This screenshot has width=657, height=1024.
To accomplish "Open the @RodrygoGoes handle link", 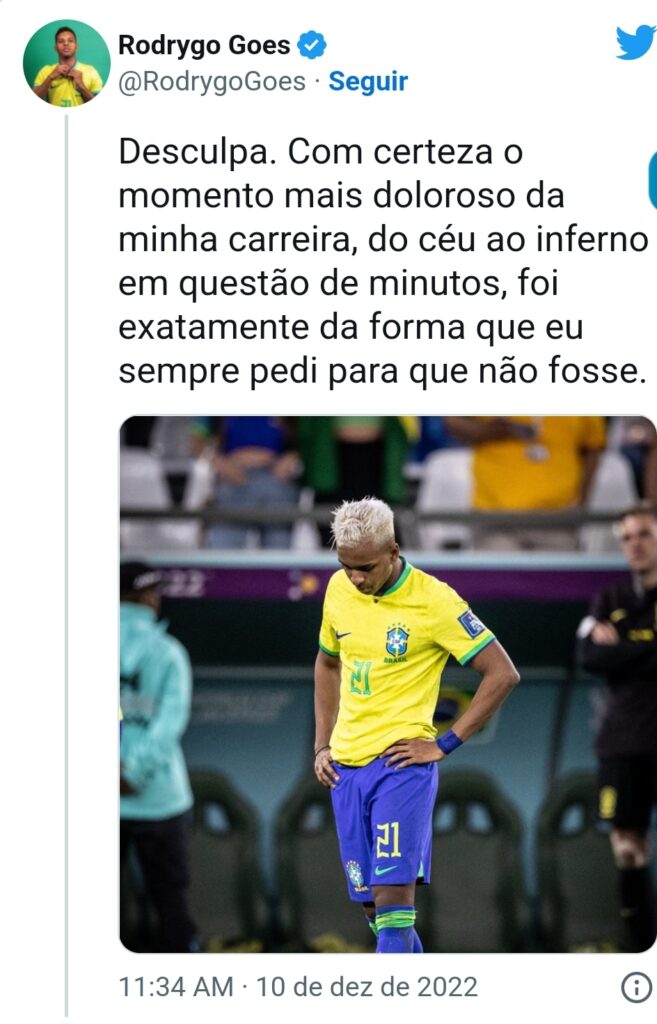I will coord(212,82).
